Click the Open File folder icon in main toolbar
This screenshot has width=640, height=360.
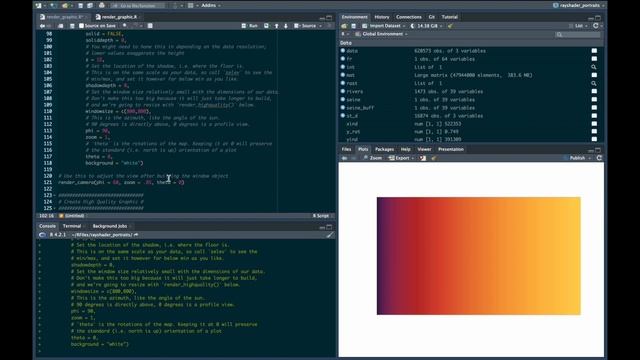[x=64, y=6]
